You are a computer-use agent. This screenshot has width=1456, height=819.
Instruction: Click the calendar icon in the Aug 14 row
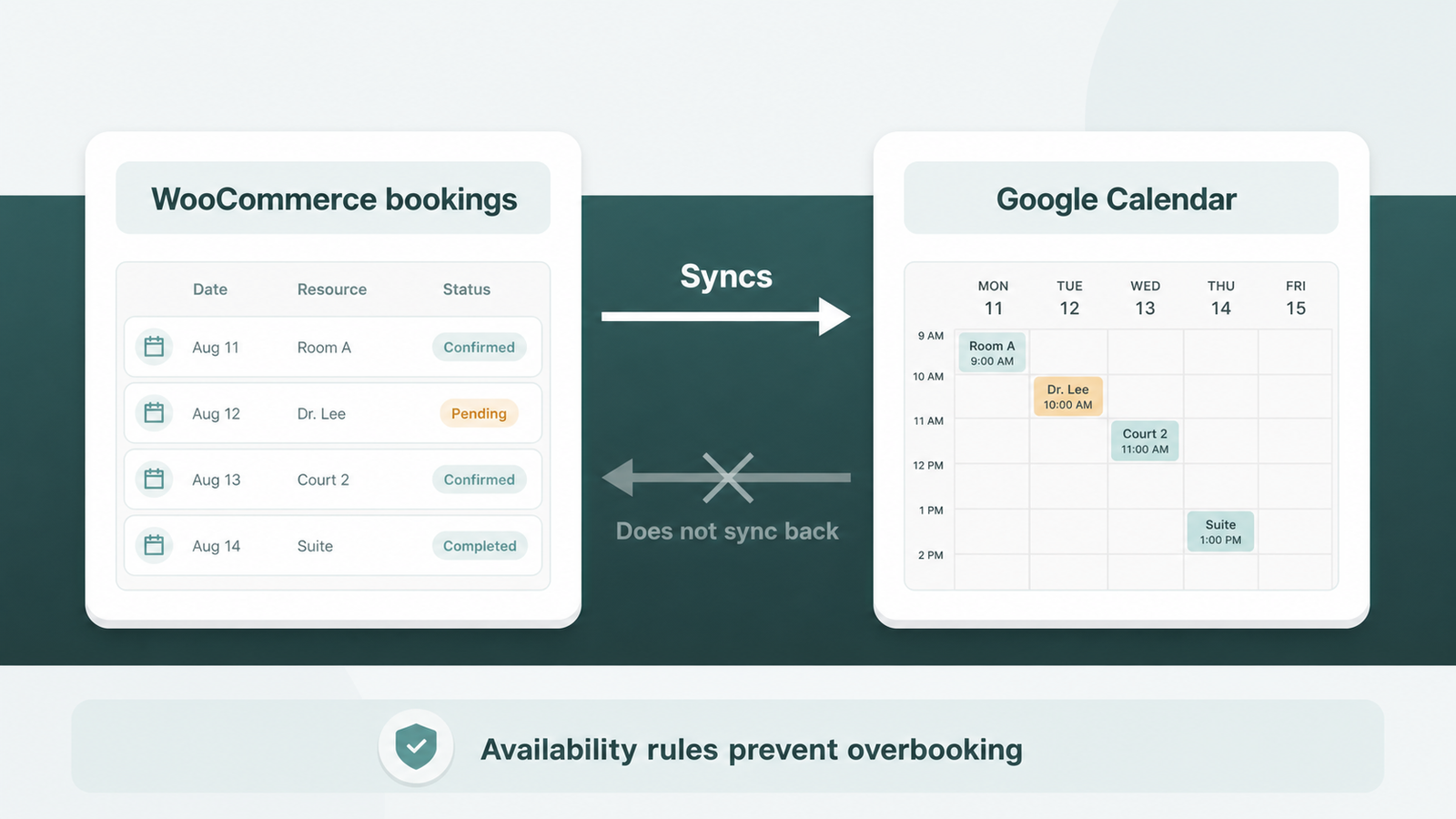[154, 545]
